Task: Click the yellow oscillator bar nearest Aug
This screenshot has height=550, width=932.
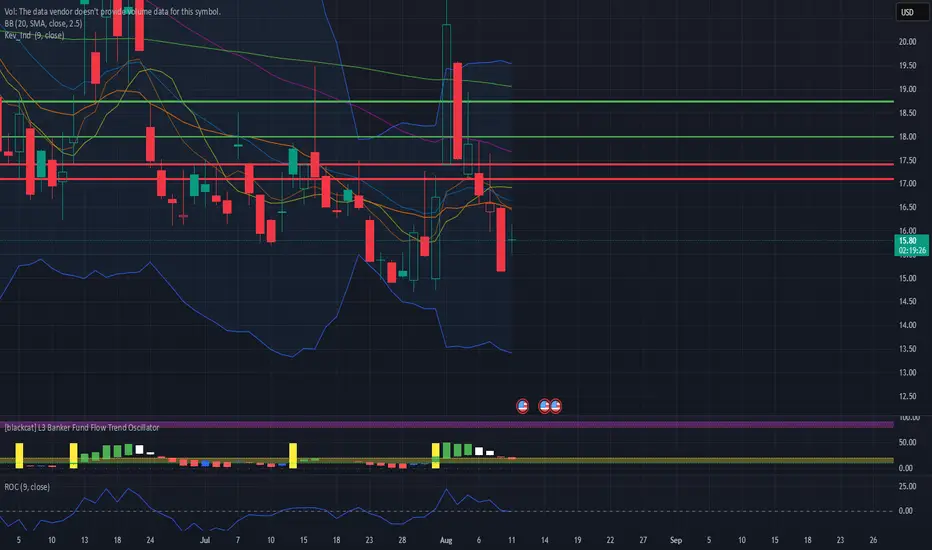Action: tap(436, 455)
